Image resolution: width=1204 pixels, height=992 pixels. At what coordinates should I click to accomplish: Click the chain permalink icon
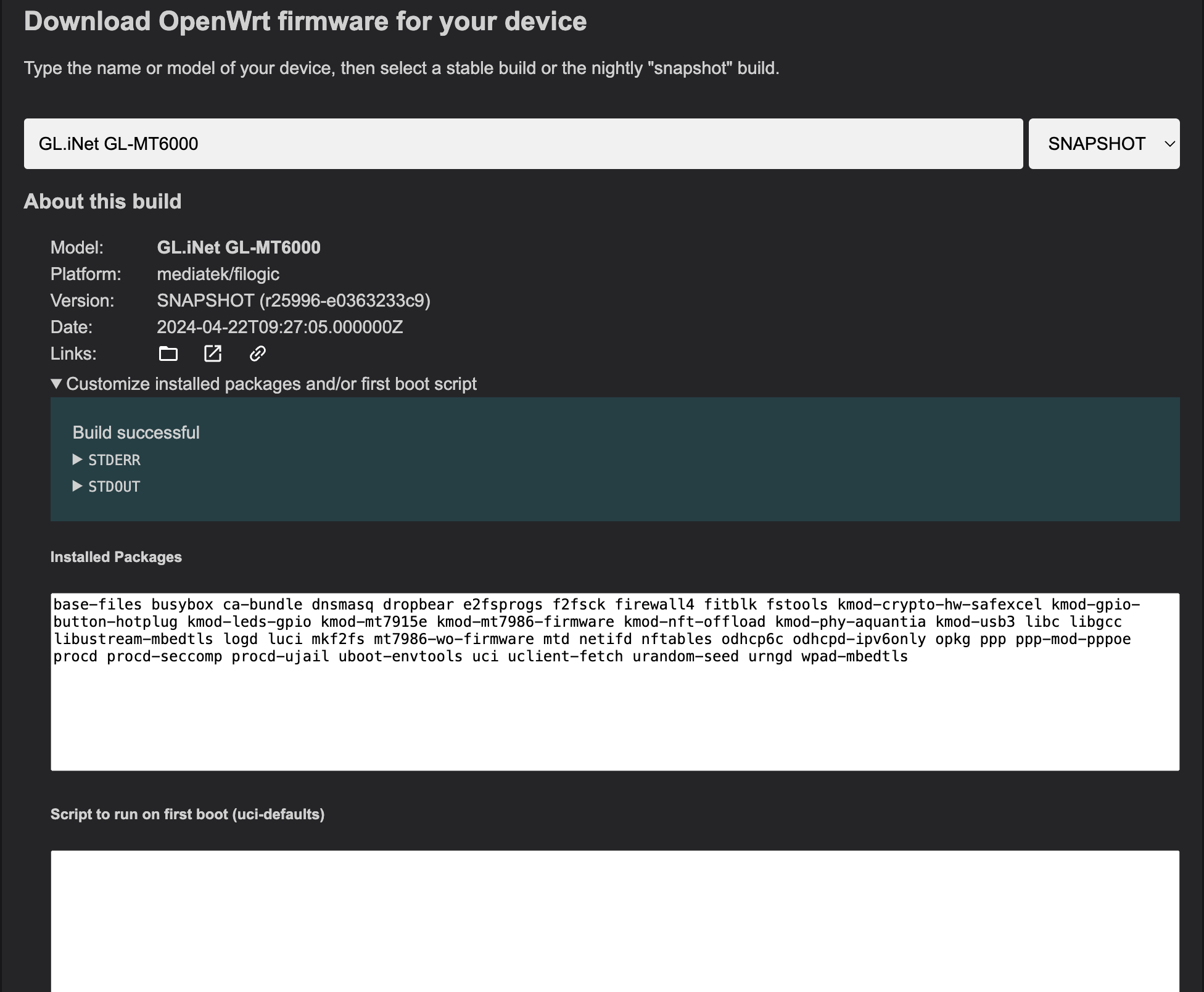coord(257,353)
